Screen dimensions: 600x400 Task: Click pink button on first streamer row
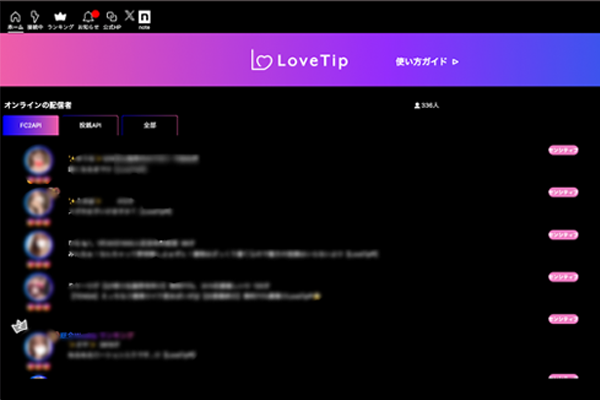click(x=563, y=150)
